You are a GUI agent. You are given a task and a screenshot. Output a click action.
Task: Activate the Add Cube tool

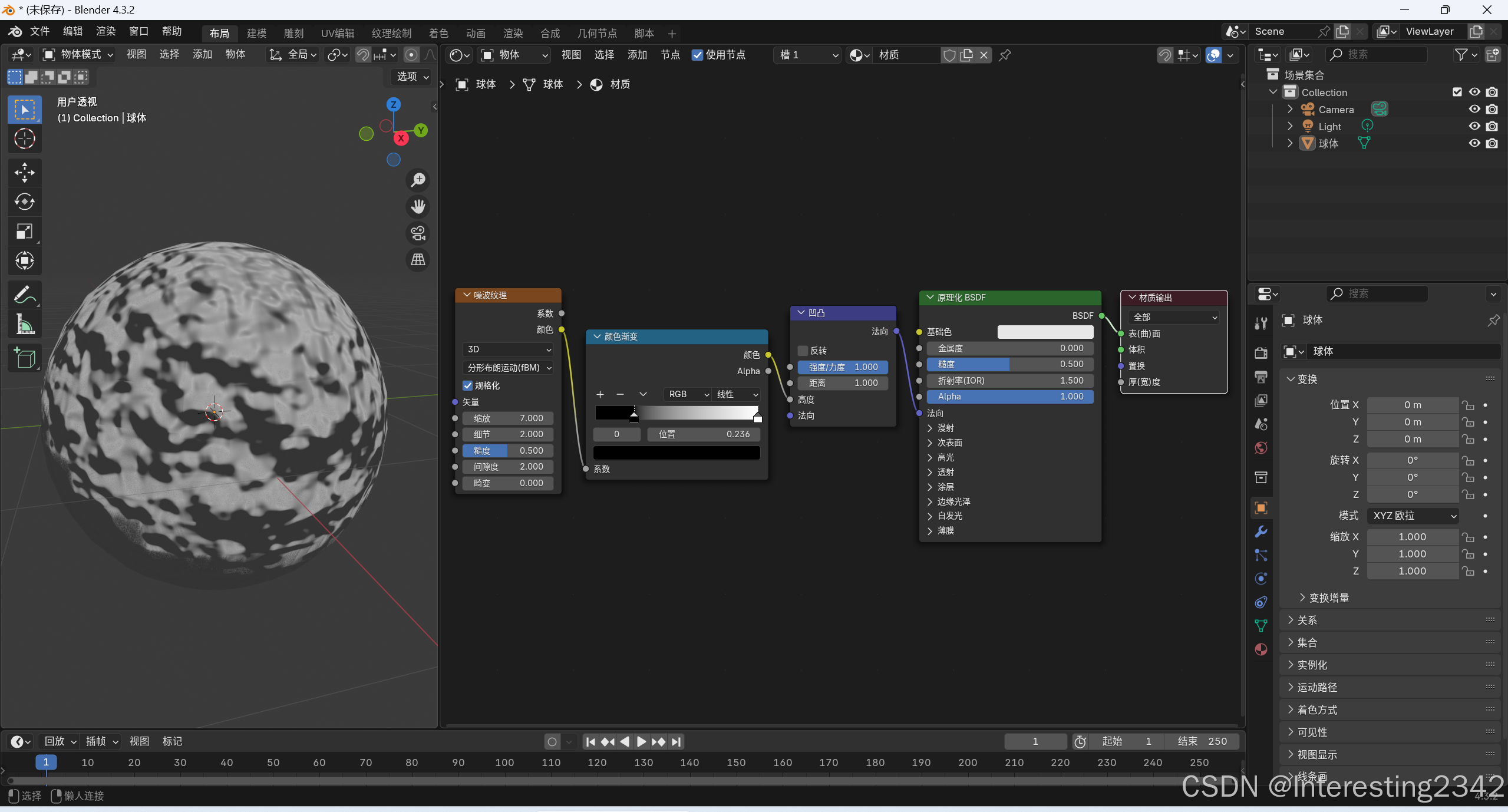[24, 358]
